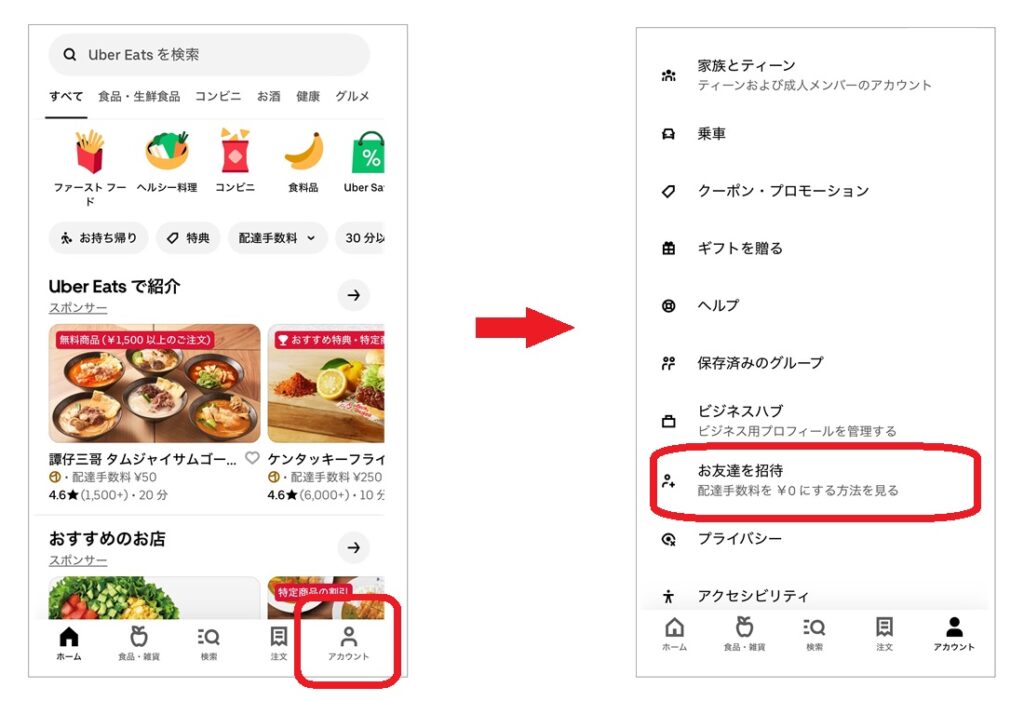Open the Uber Savings green bag icon
The height and width of the screenshot is (701, 1024).
point(368,152)
